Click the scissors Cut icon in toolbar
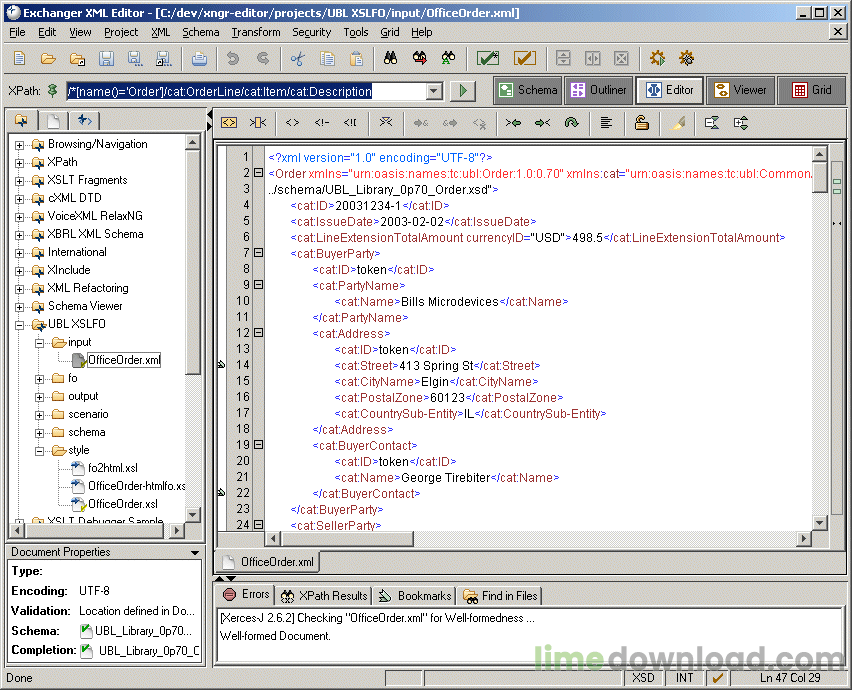 click(297, 58)
